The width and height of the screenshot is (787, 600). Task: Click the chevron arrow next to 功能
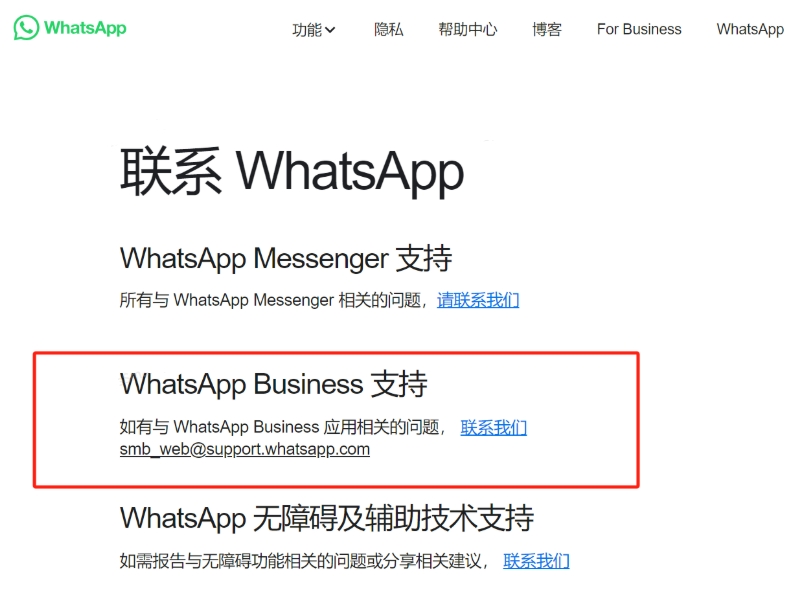(330, 30)
